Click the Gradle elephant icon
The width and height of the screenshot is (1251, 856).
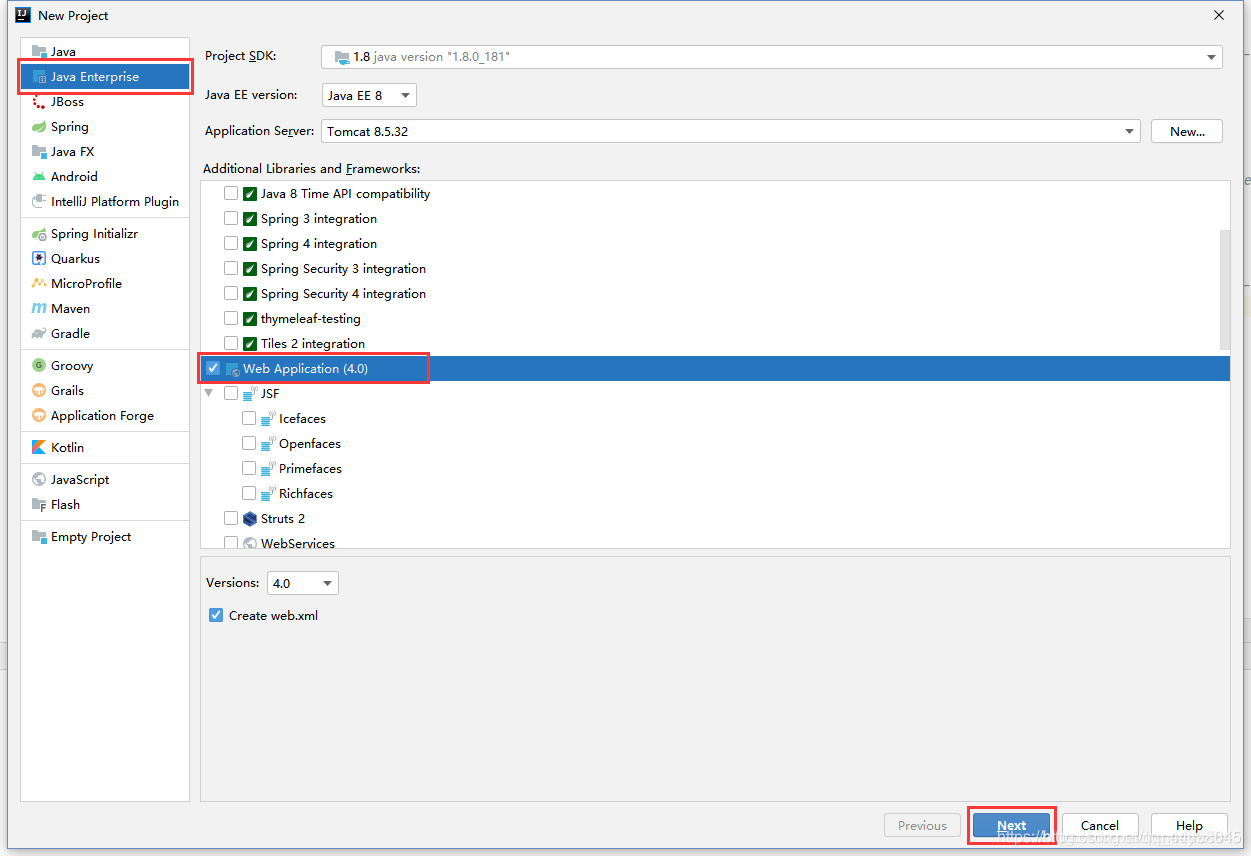39,334
